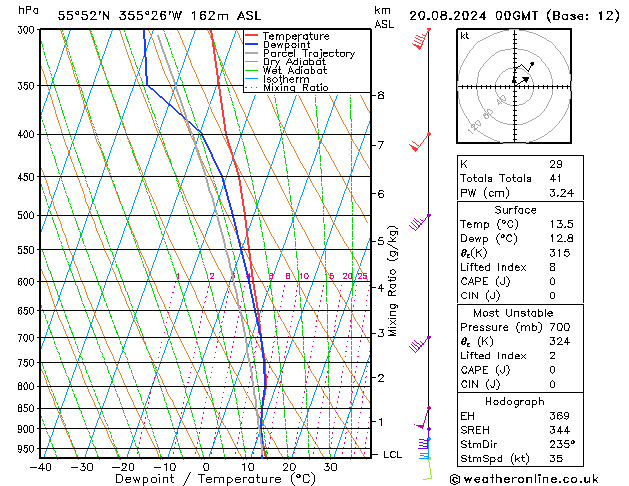The height and width of the screenshot is (486, 629).
Task: Click the wind barb at 300 hPa
Action: coord(421,40)
